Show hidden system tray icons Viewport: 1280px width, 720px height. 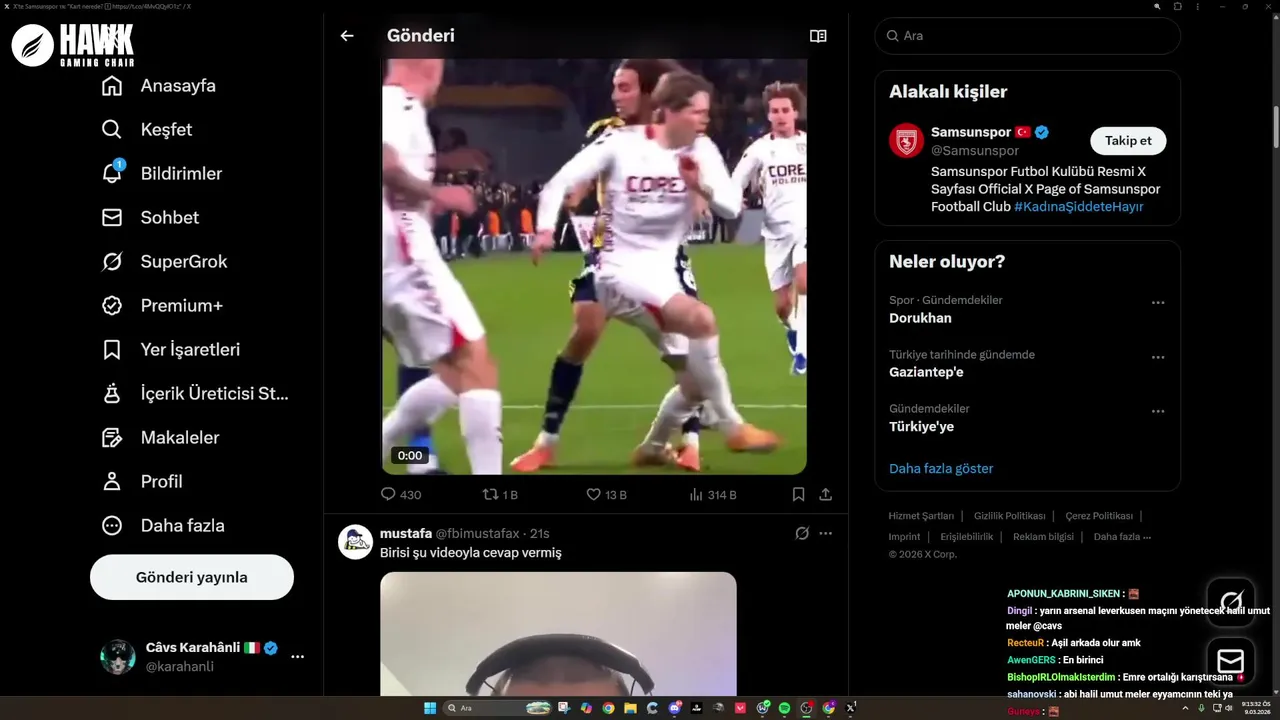(x=1185, y=708)
